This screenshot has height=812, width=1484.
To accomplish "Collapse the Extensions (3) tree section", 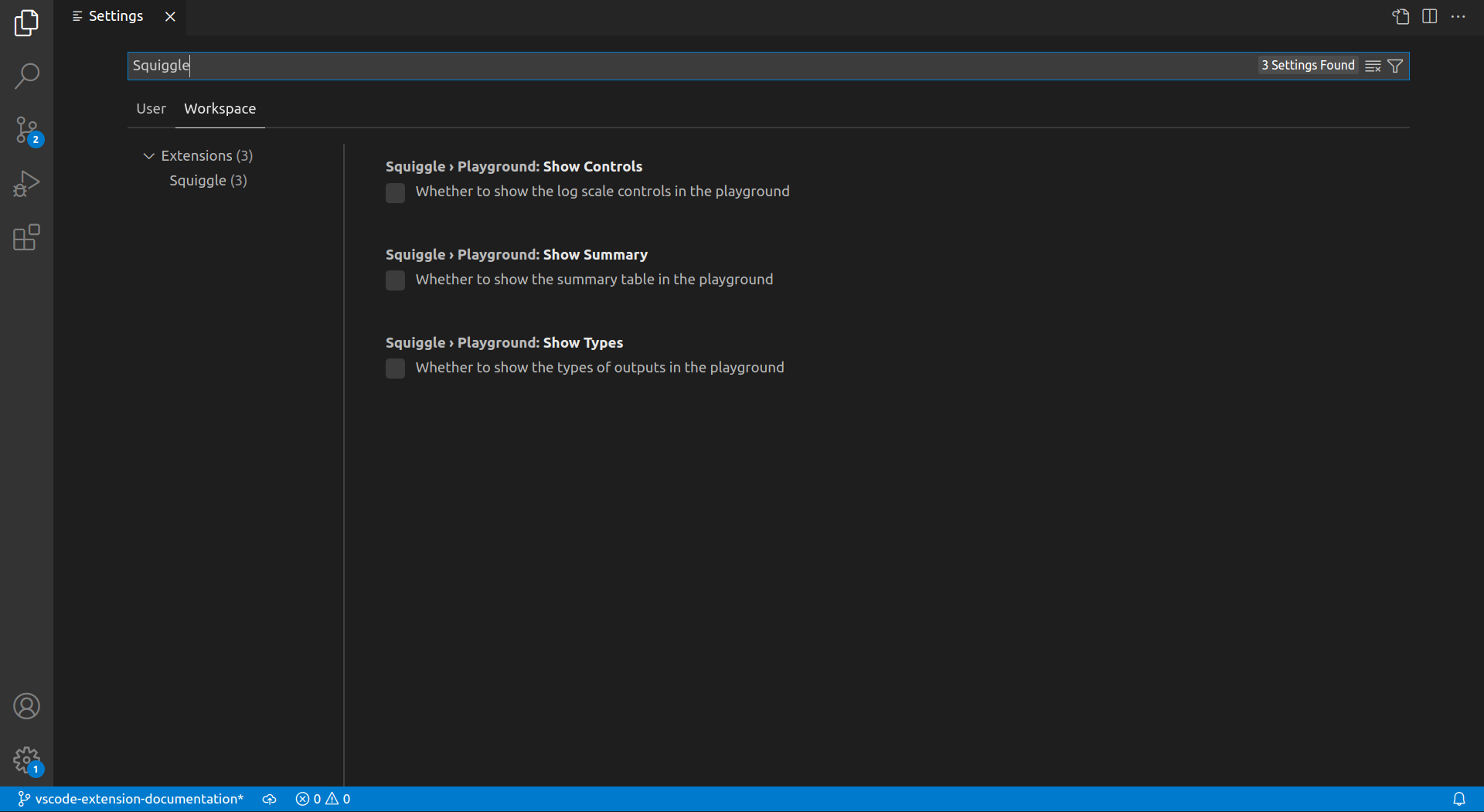I will click(x=149, y=156).
